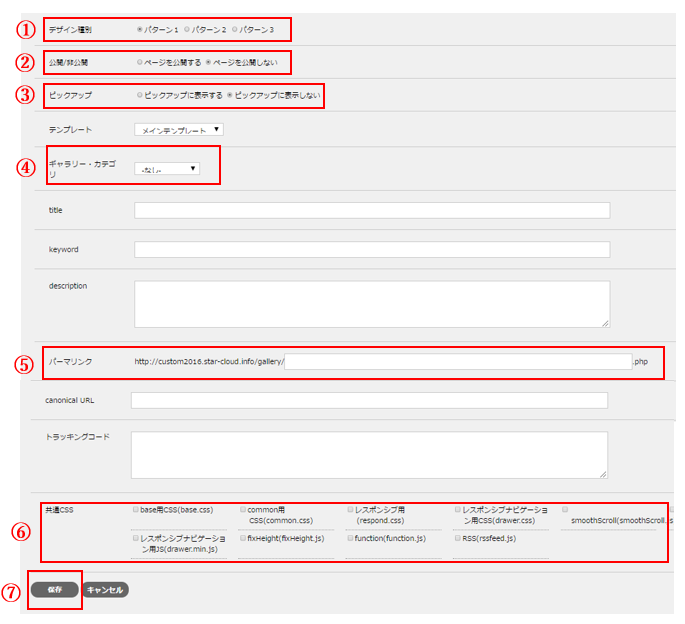Click in the トラッキングコード textarea
Image resolution: width=685 pixels, height=624 pixels.
369,455
